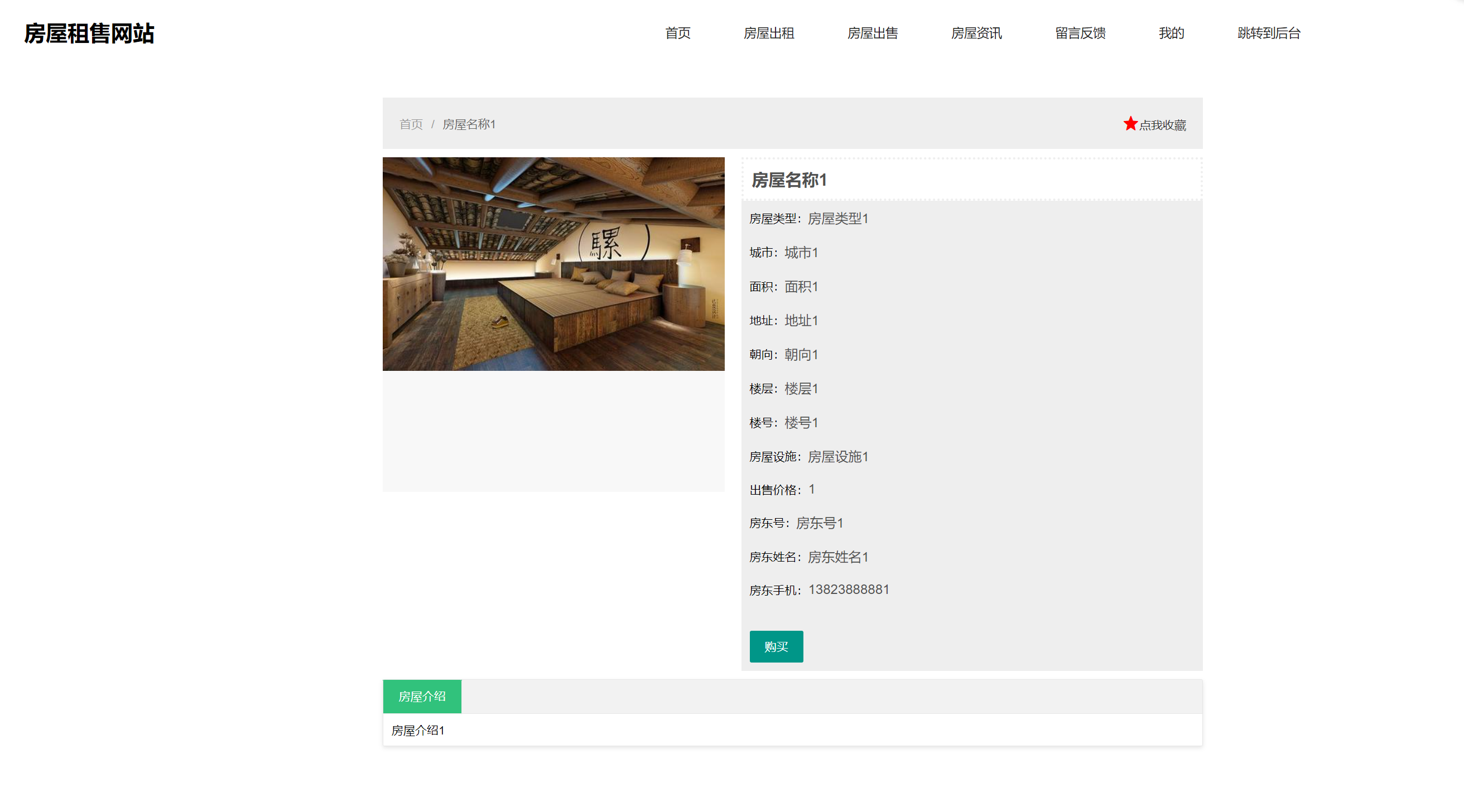Image resolution: width=1464 pixels, height=812 pixels.
Task: Click 跳转到后台 in the navigation bar
Action: (1269, 33)
